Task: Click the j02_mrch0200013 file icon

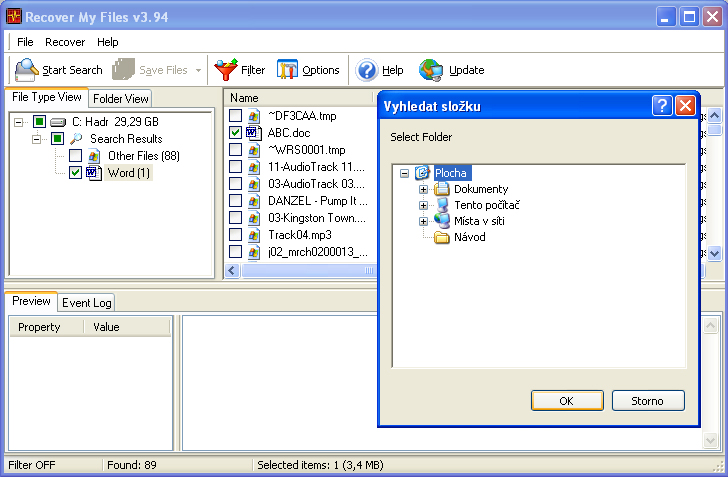Action: tap(254, 252)
